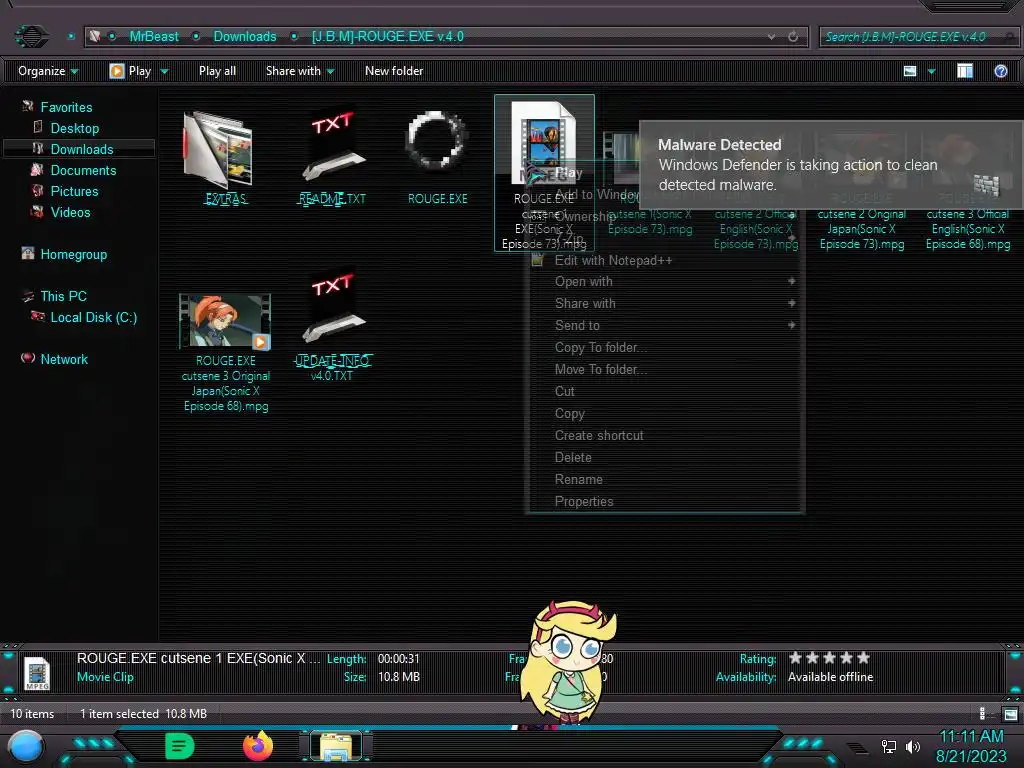Choose Copy in the context menu
Screen dimensions: 1024x768
pyautogui.click(x=665, y=413)
